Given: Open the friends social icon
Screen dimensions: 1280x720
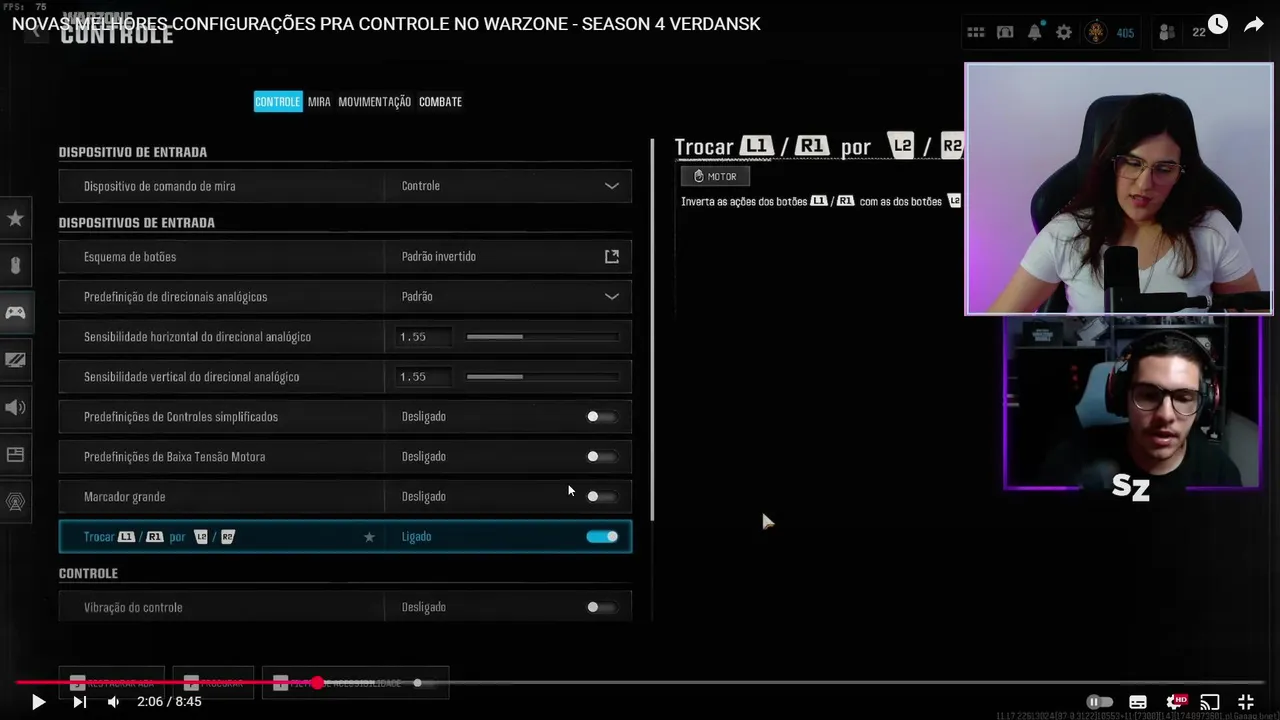Looking at the screenshot, I should (x=1167, y=33).
